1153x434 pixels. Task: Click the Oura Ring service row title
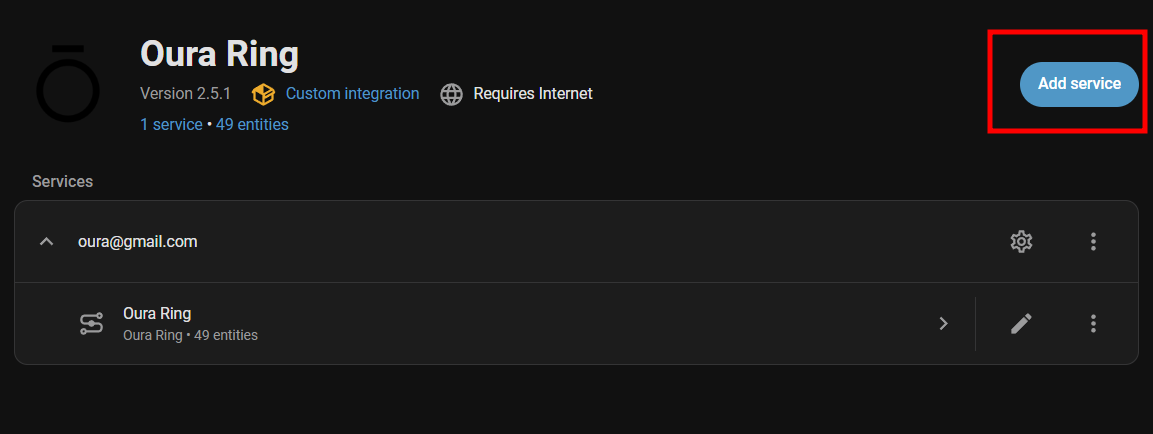point(157,313)
